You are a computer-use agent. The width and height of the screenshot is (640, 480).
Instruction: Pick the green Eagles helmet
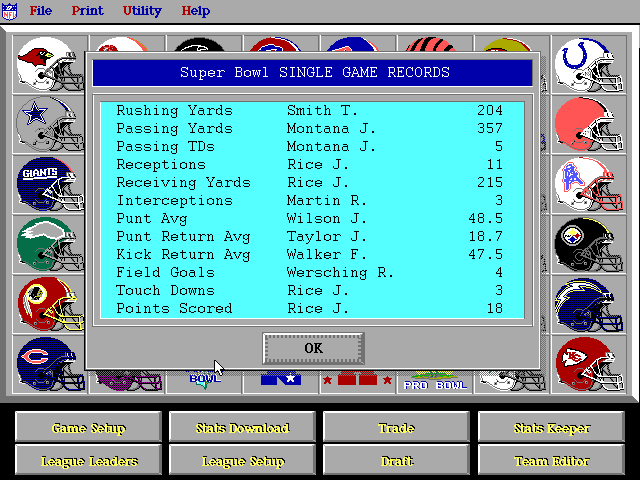[x=50, y=244]
